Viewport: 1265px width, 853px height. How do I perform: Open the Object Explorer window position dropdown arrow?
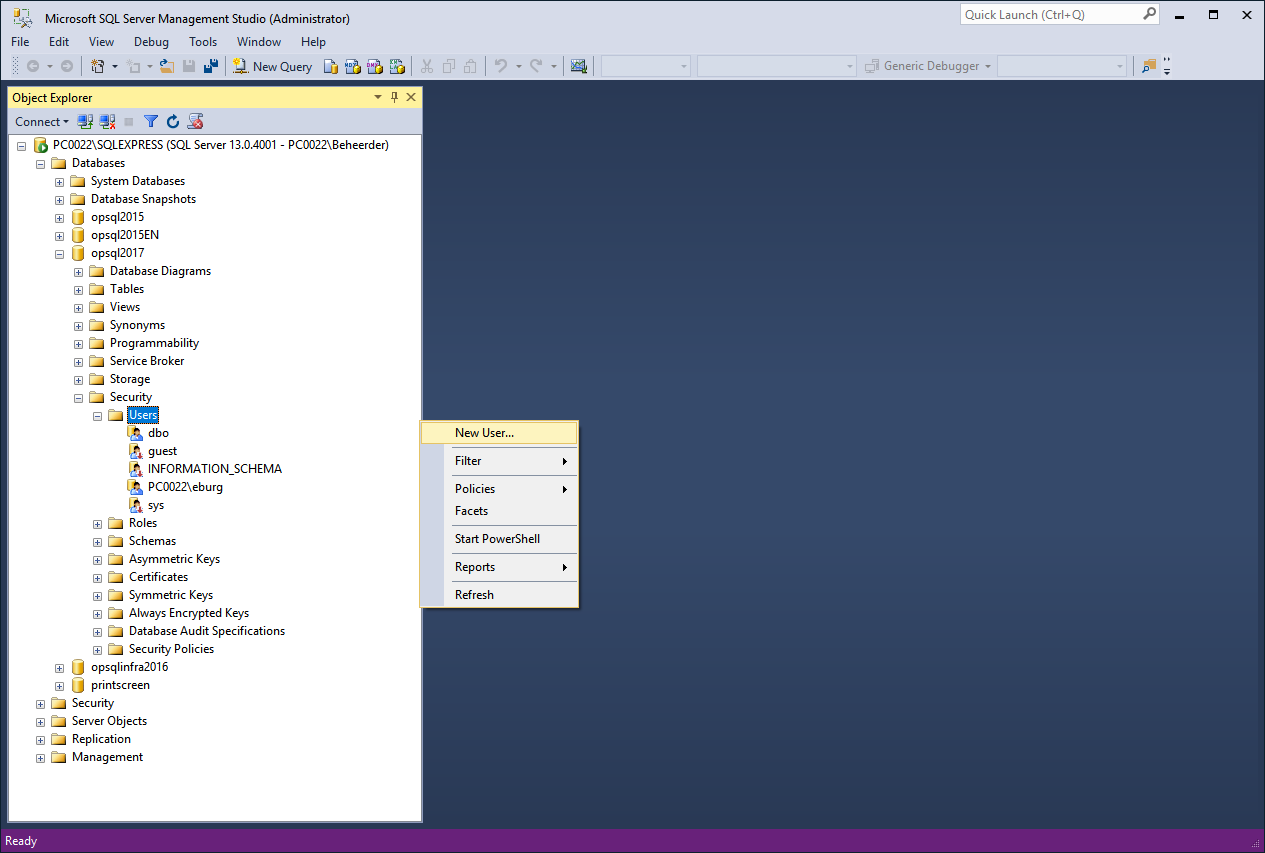[x=378, y=97]
